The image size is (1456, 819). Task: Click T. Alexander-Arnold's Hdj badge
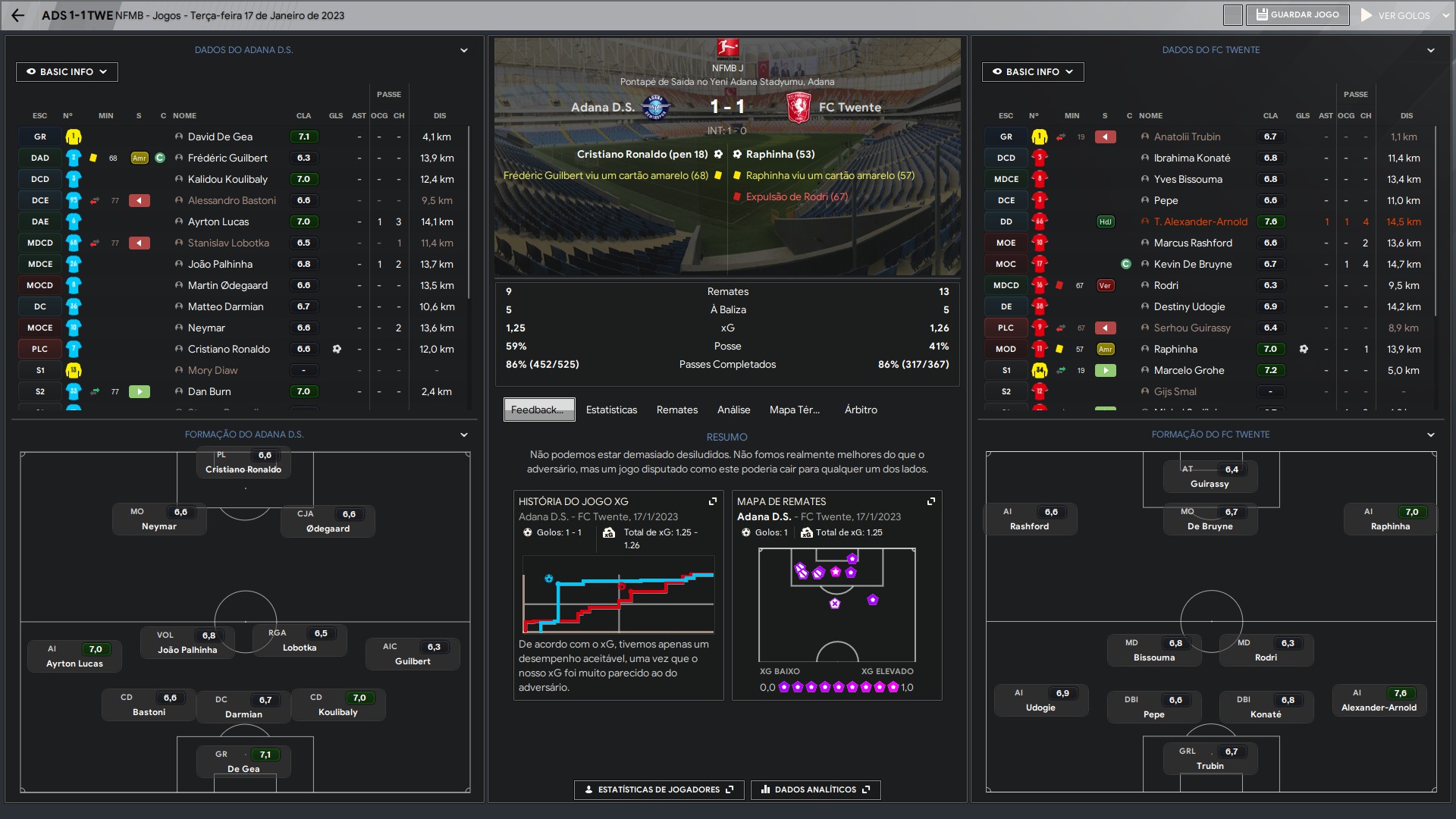[1106, 222]
